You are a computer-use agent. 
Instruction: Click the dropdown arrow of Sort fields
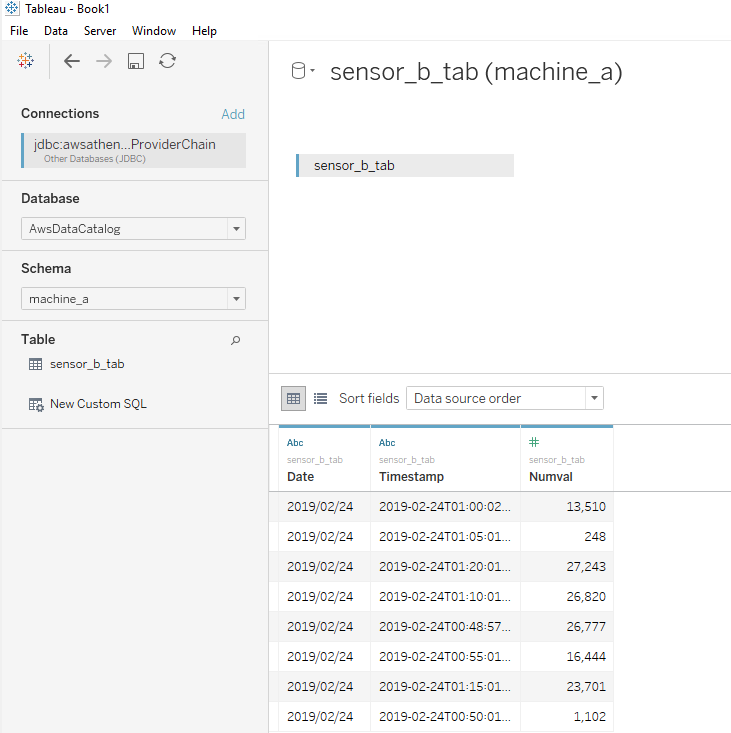click(594, 398)
